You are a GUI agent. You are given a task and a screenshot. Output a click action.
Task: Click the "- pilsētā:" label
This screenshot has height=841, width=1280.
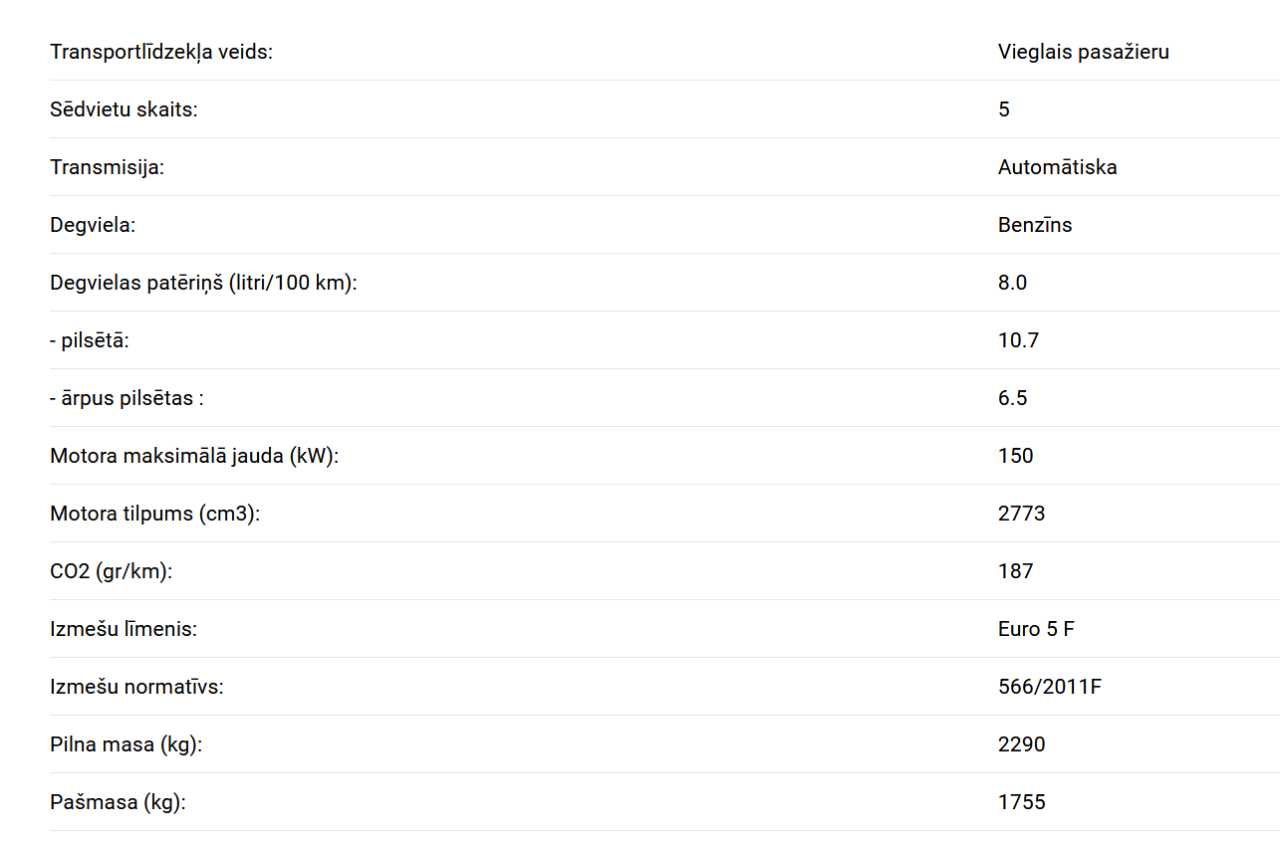90,341
